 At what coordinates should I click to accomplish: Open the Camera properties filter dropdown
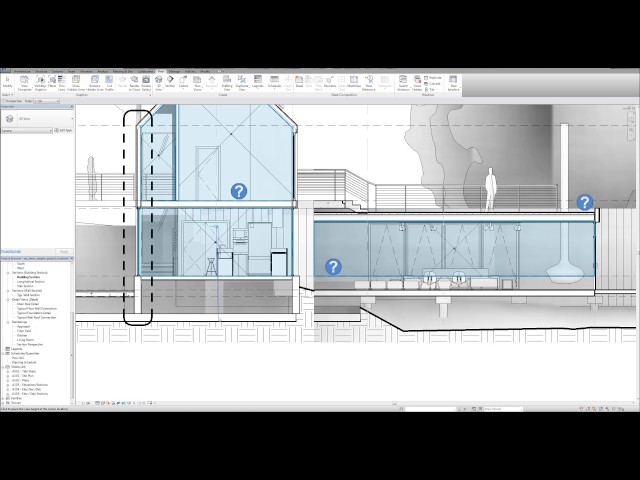point(27,131)
